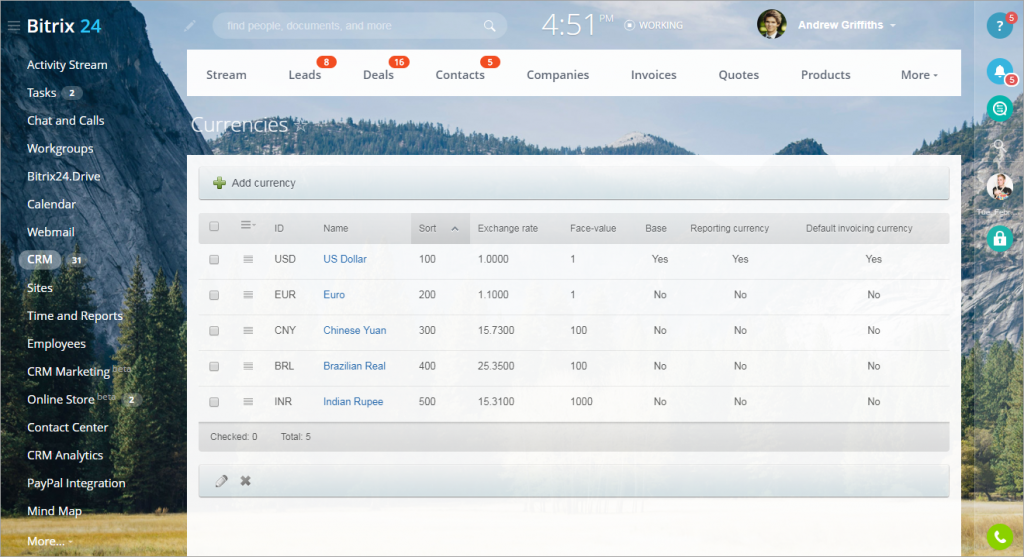This screenshot has width=1024, height=557.
Task: Open row actions menu for EUR
Action: tap(248, 295)
